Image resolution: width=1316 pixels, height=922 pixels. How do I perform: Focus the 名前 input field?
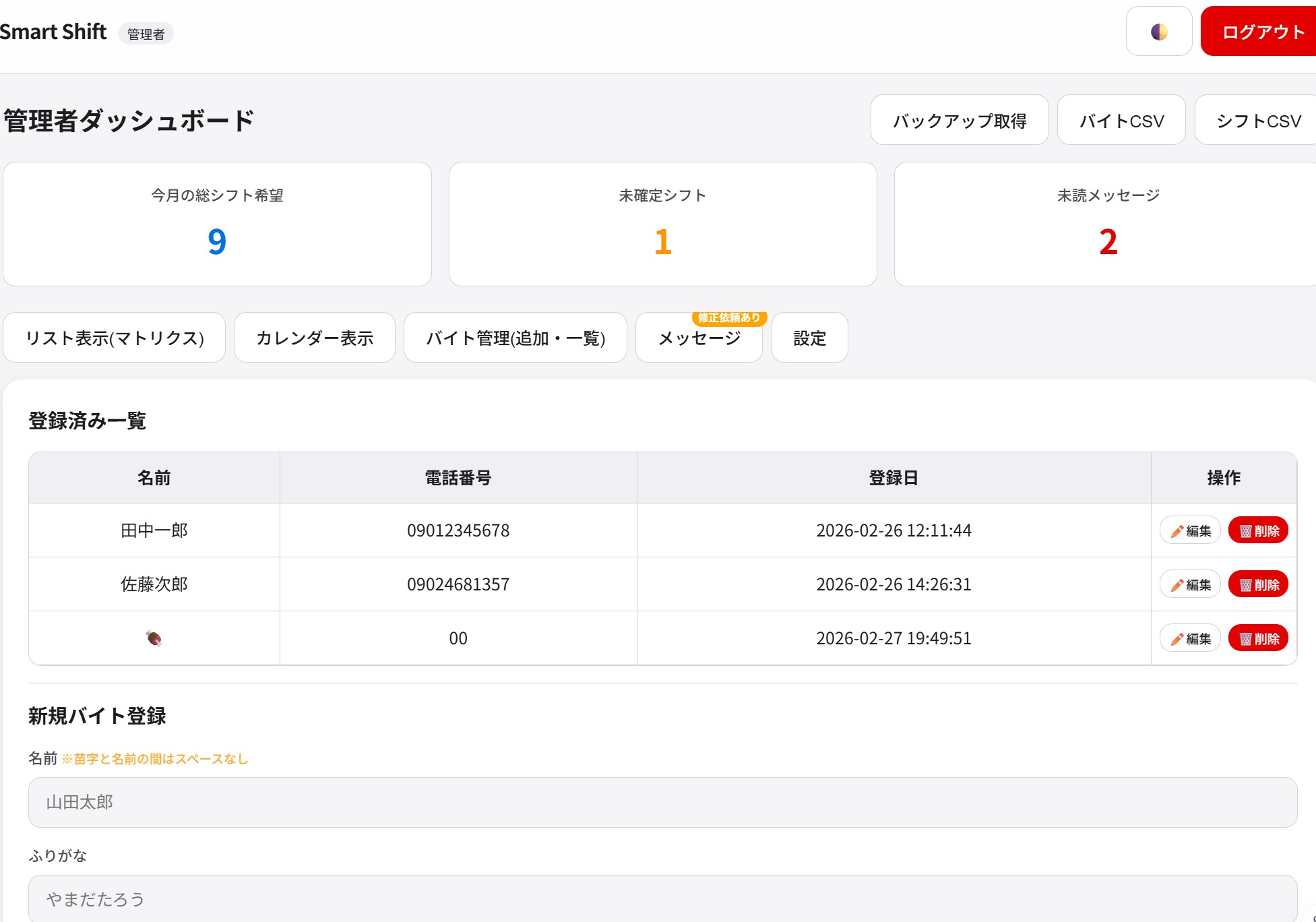662,802
